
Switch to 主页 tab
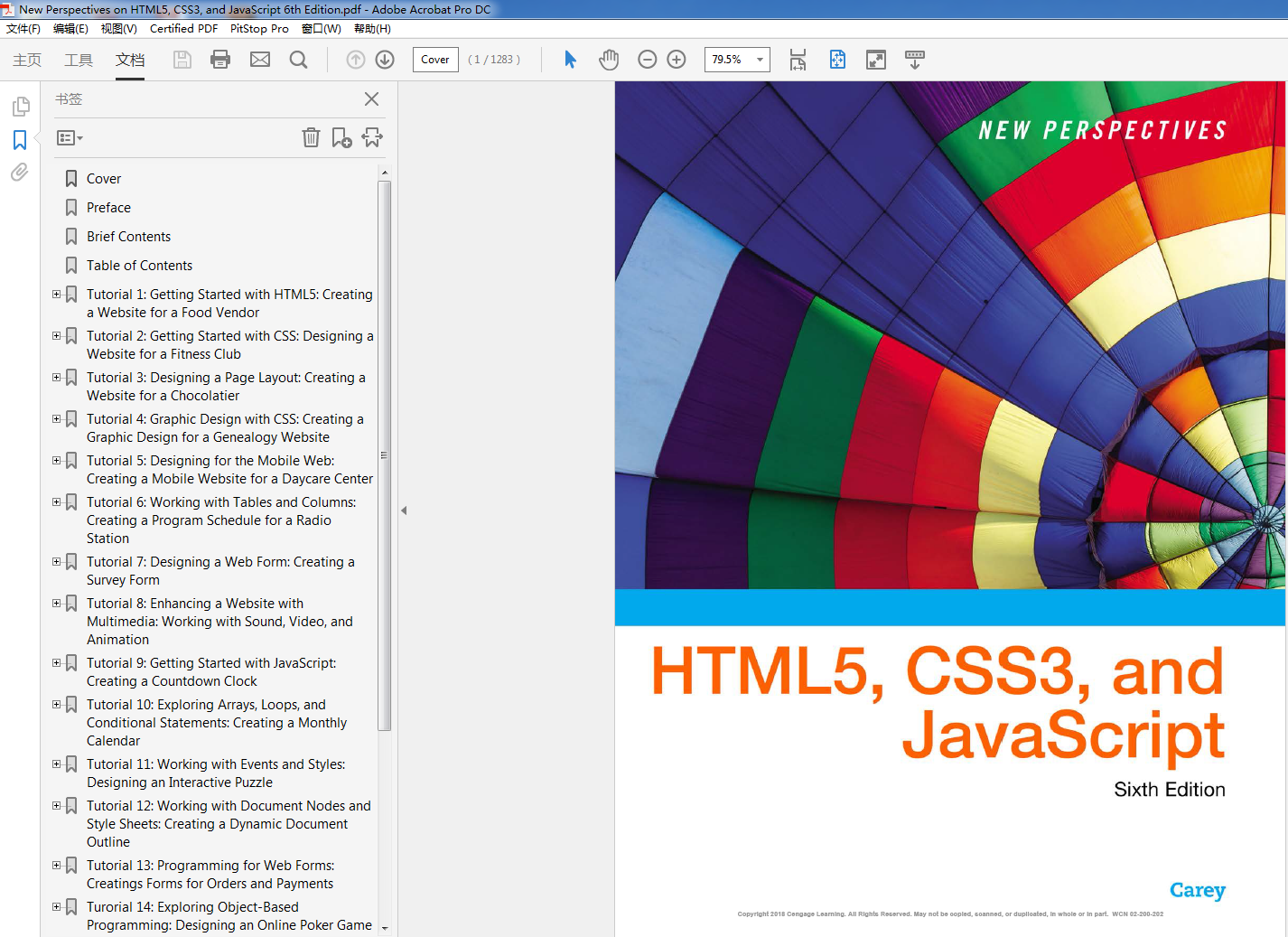pos(27,60)
